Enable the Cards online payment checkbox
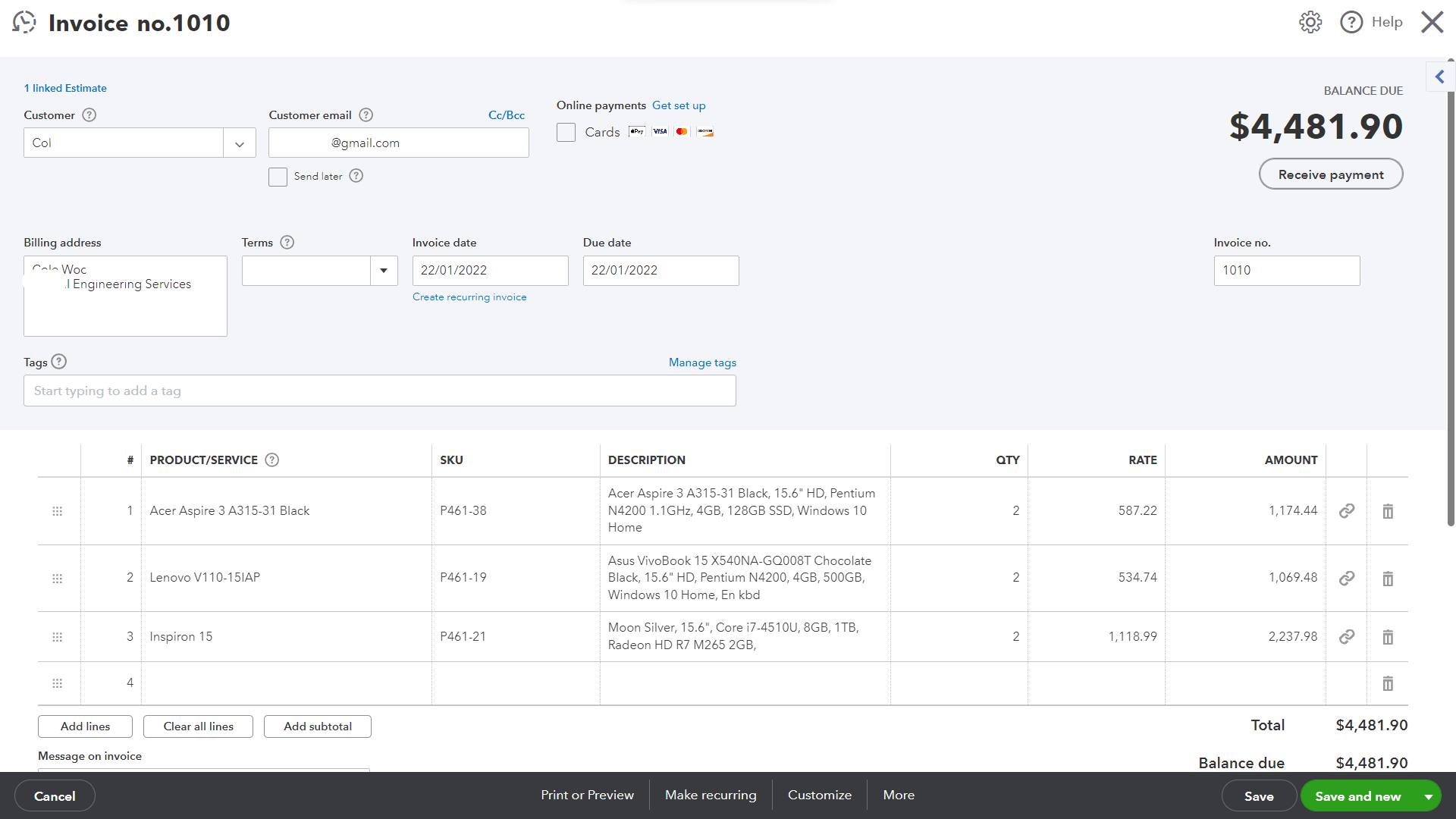Image resolution: width=1456 pixels, height=819 pixels. pos(566,132)
